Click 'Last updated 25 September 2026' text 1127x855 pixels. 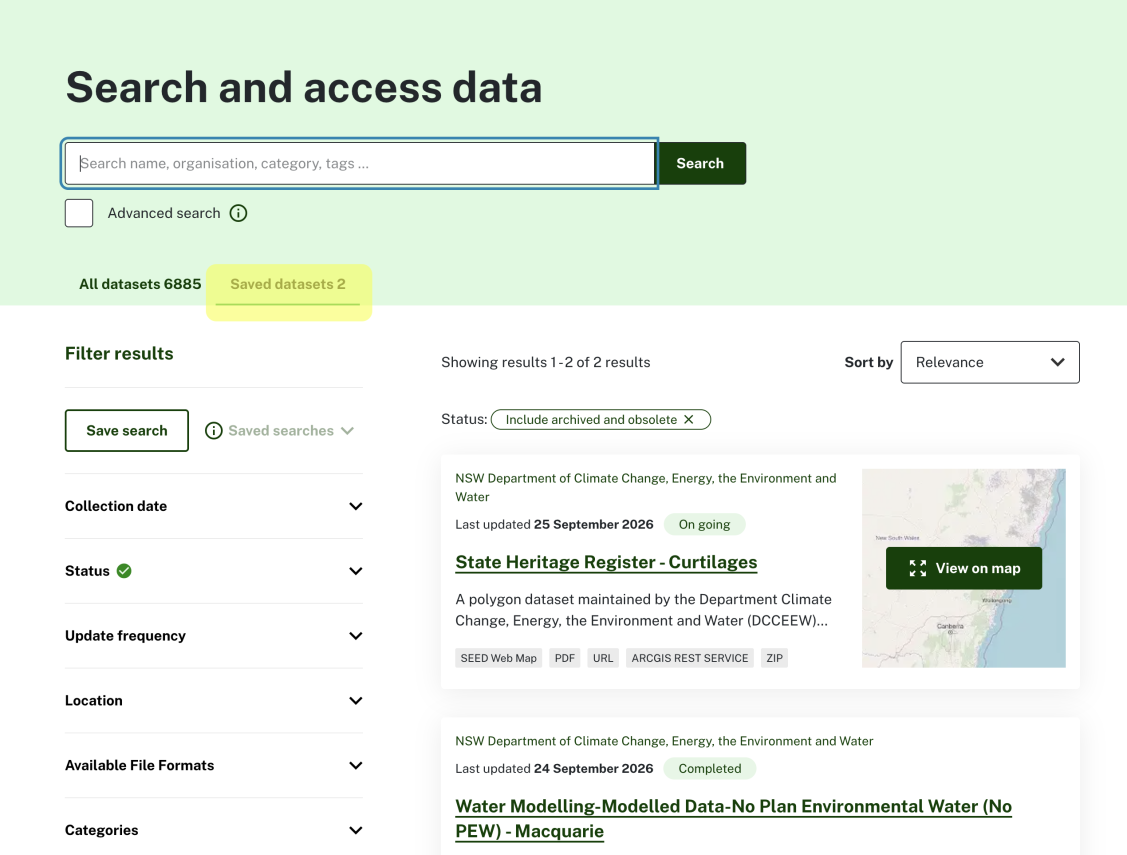coord(554,524)
